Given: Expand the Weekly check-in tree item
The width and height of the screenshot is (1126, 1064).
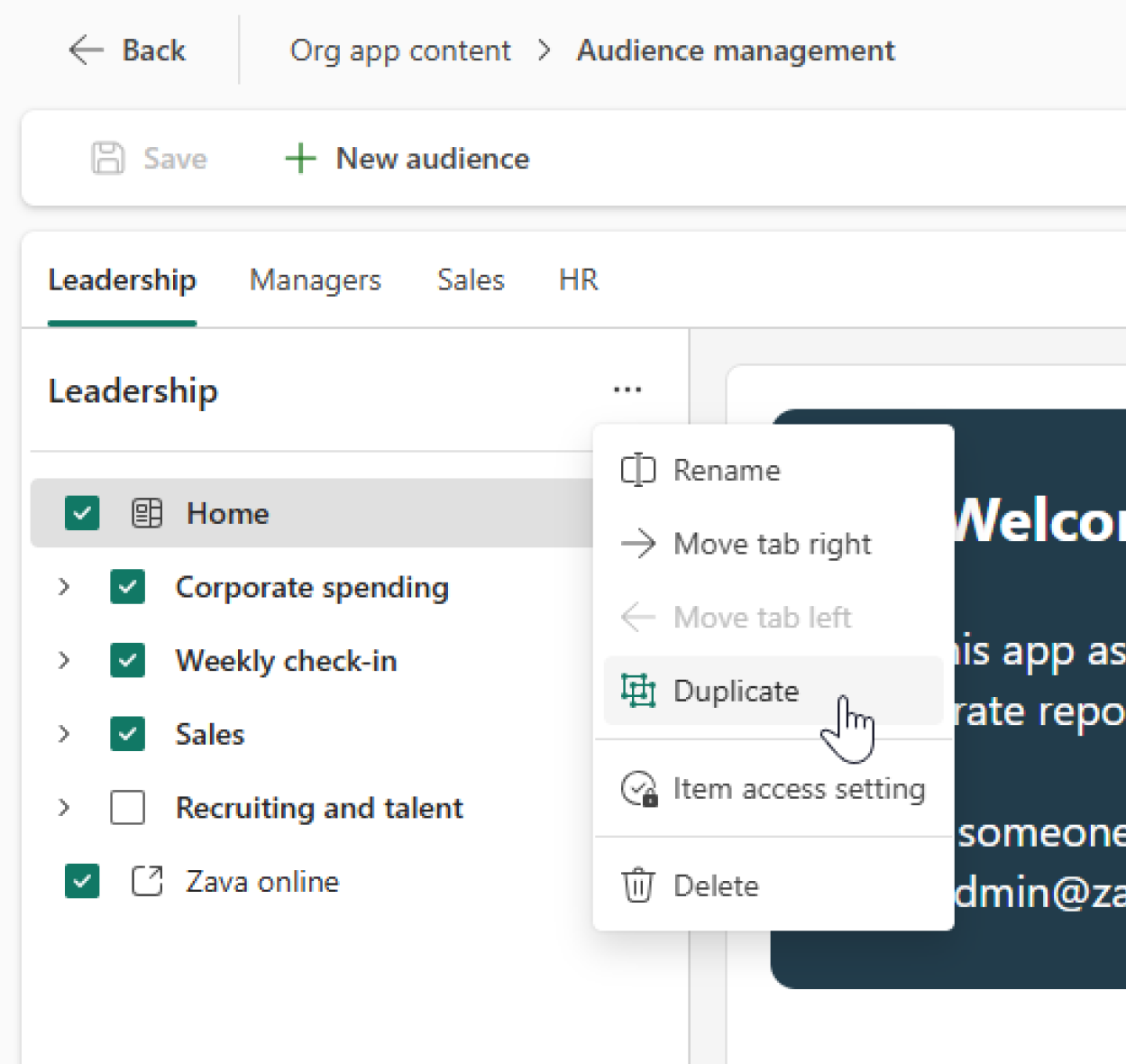Looking at the screenshot, I should coord(64,660).
